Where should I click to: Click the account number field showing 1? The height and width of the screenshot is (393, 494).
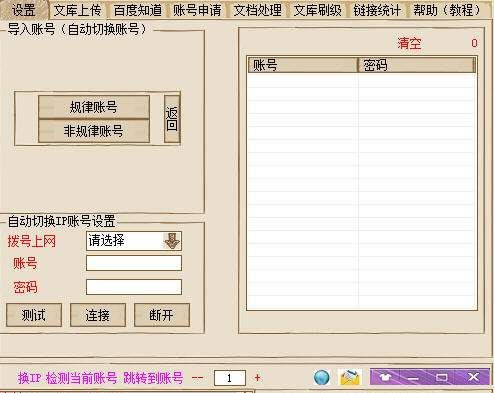(230, 378)
